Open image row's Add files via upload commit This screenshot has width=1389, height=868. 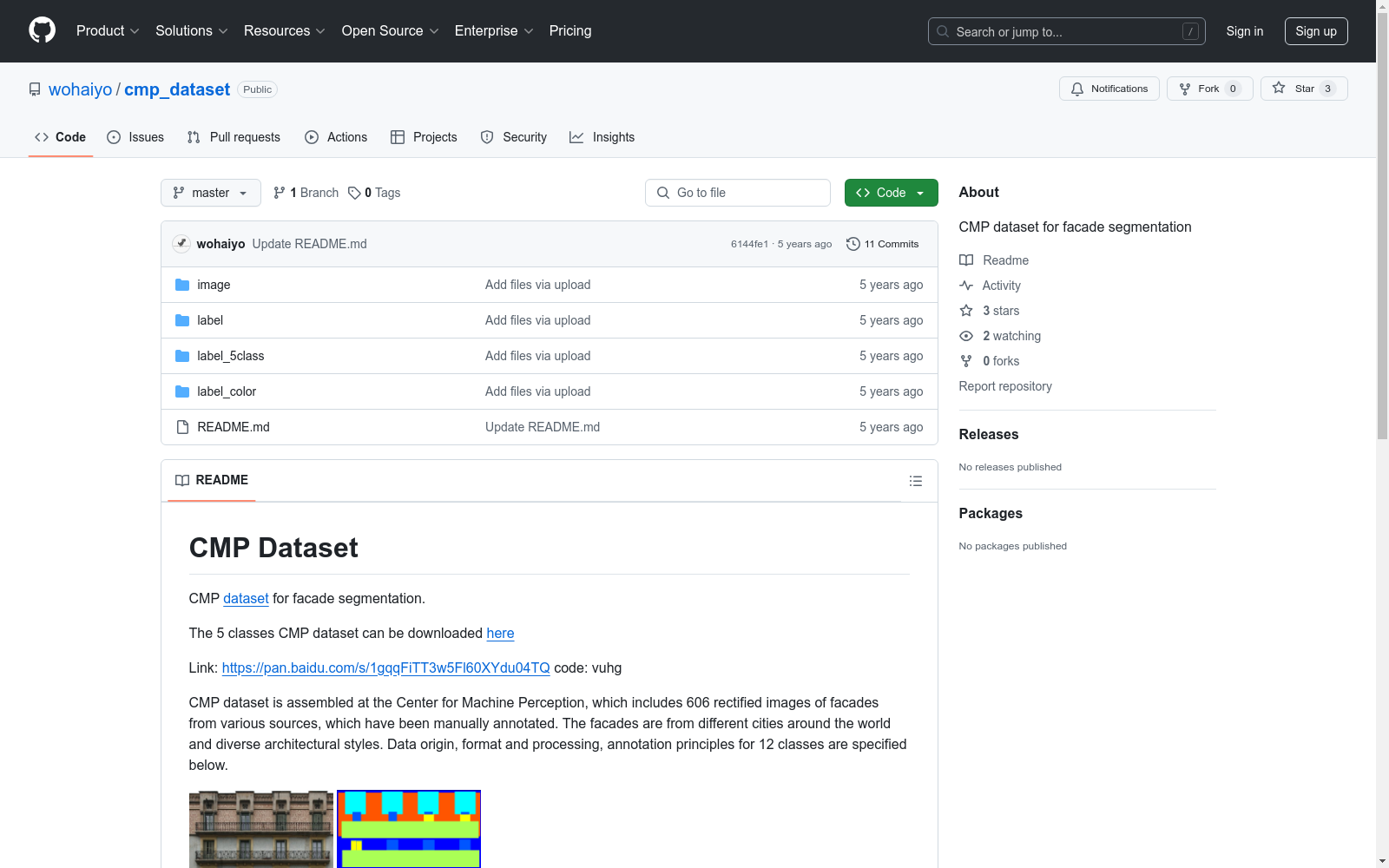[538, 285]
